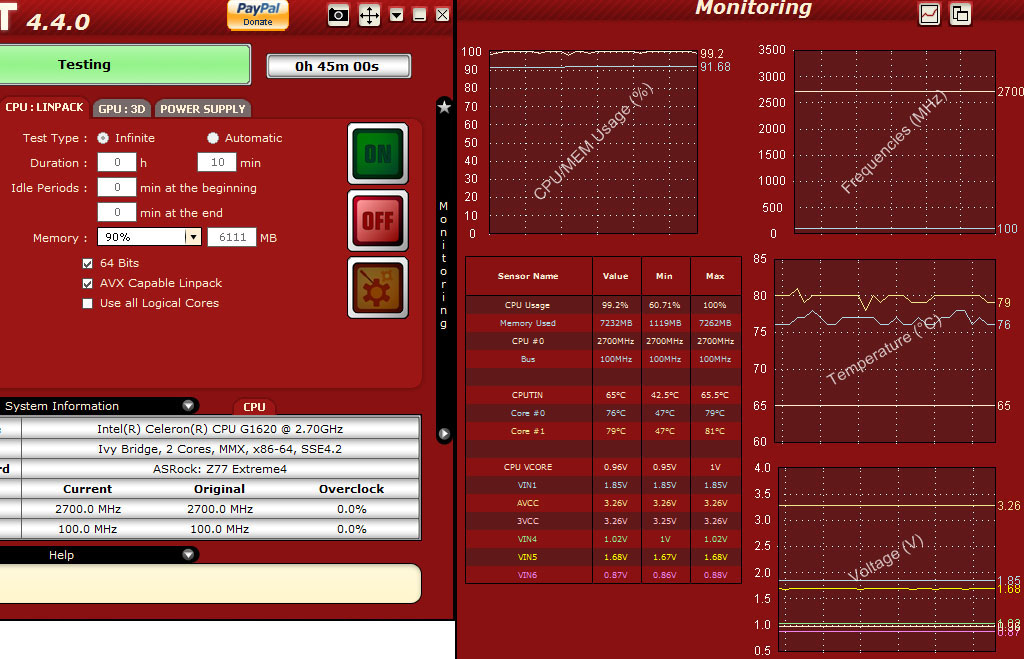Close the OCCT window
The height and width of the screenshot is (659, 1024).
[443, 15]
